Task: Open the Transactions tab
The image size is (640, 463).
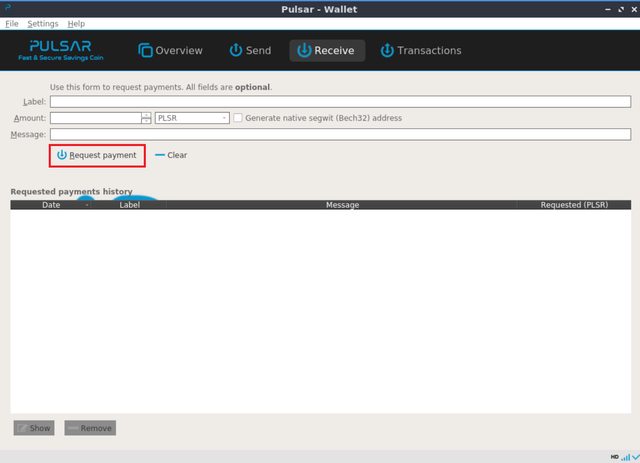Action: (x=421, y=50)
